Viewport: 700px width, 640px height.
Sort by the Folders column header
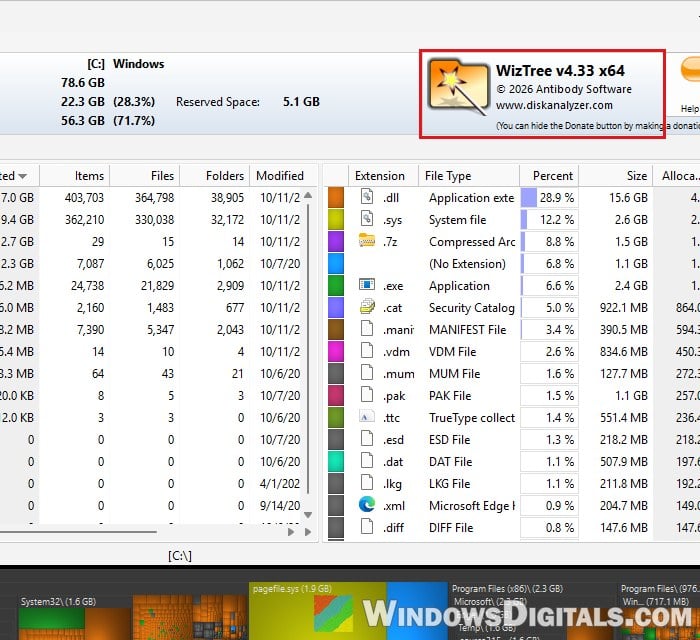pyautogui.click(x=215, y=175)
